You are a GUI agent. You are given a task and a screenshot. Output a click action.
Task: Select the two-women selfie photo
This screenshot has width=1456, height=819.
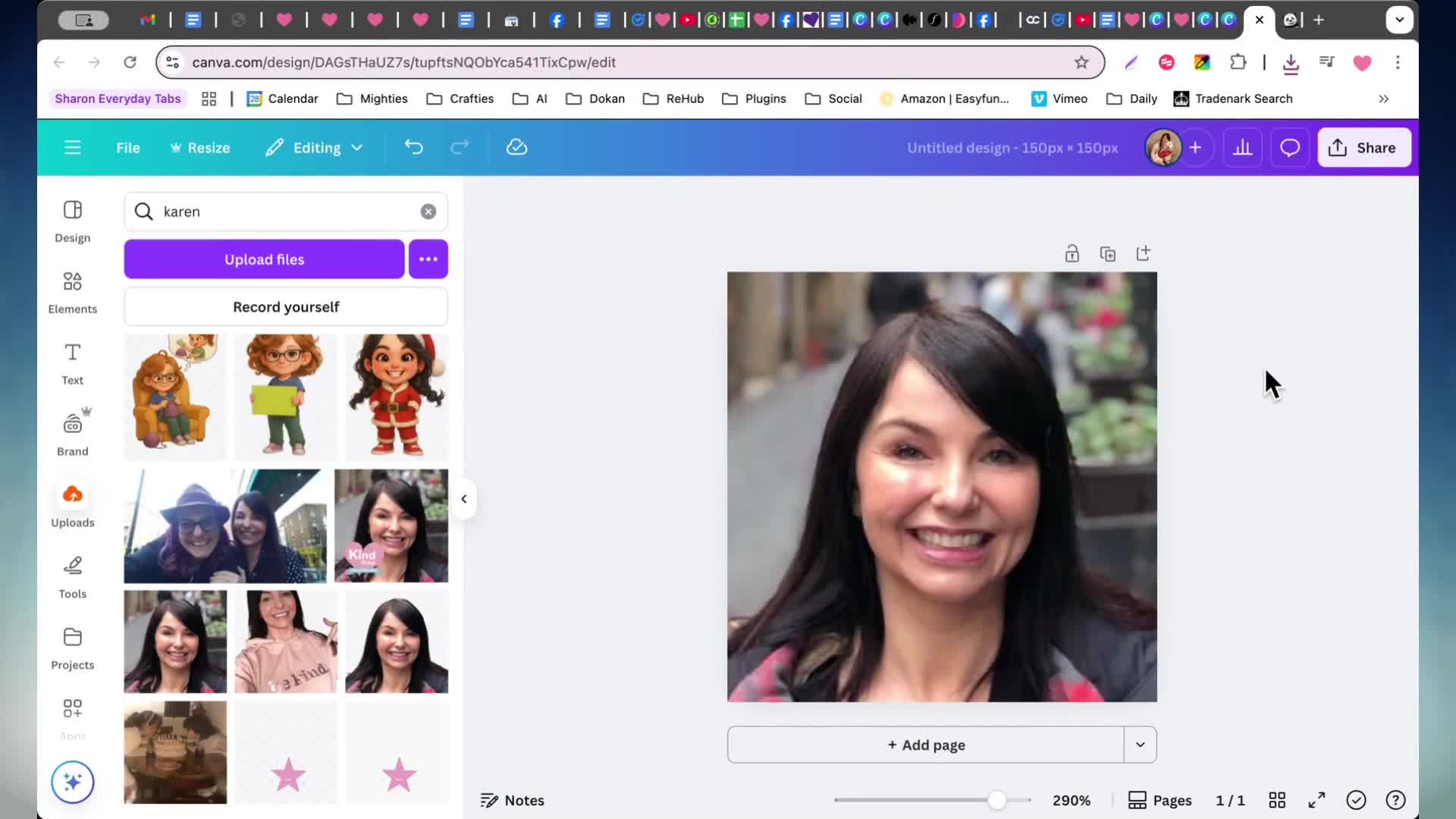pos(225,526)
